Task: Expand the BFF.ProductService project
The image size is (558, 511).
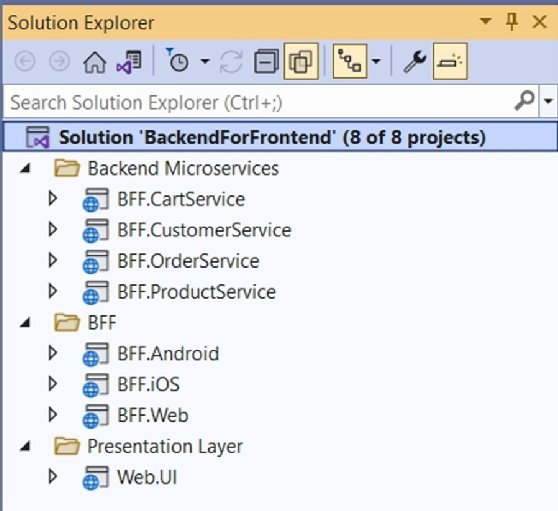Action: (x=53, y=291)
